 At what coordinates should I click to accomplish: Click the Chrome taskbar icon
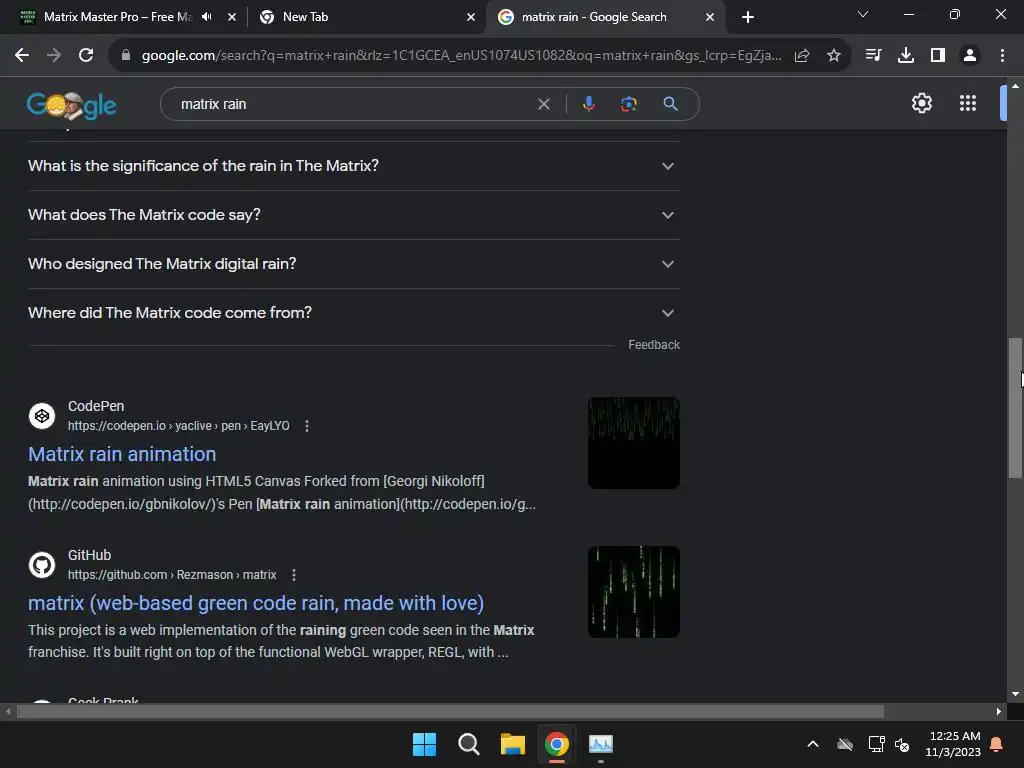[557, 744]
